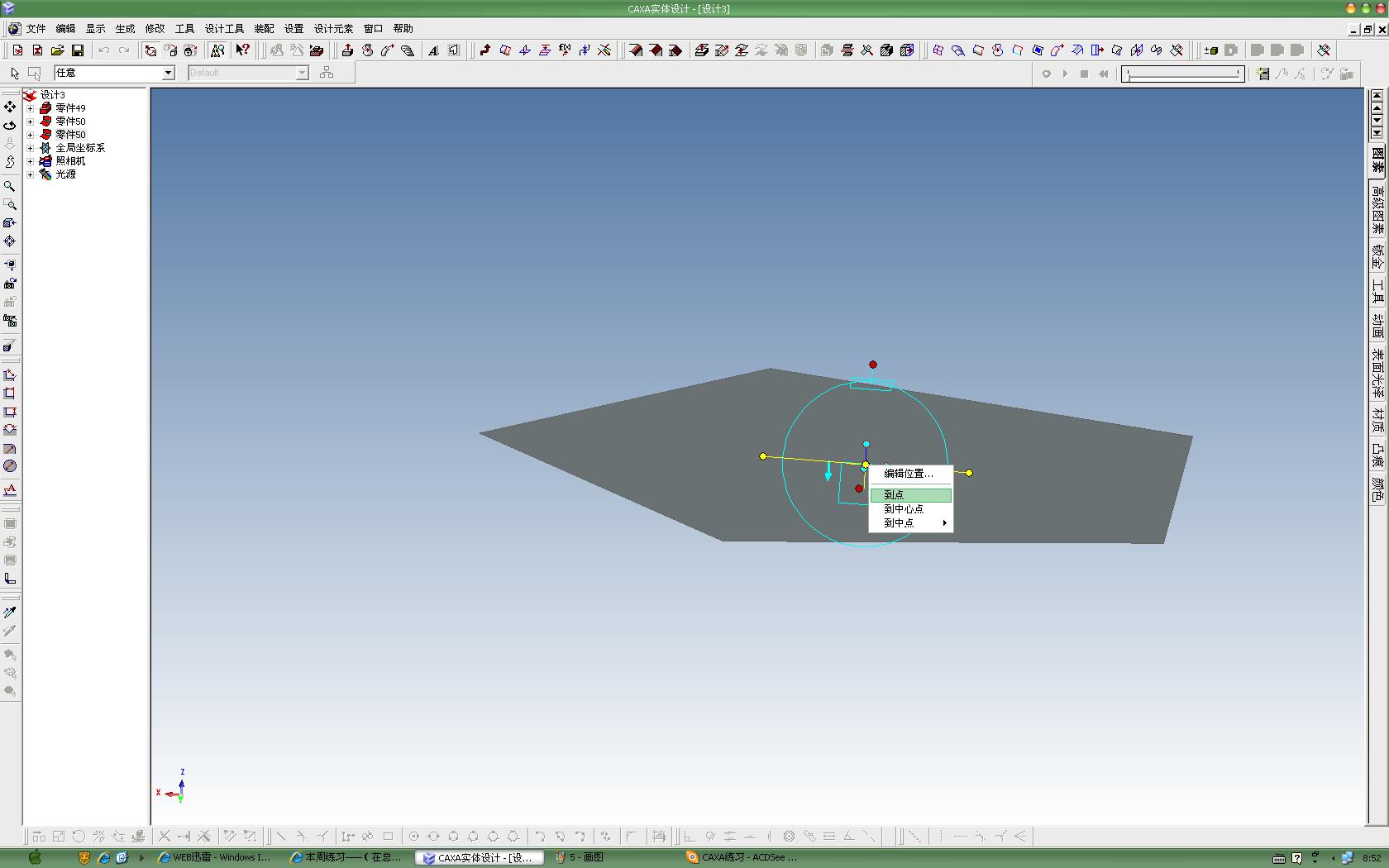Expand the 零件49 tree node
Image resolution: width=1389 pixels, height=868 pixels.
point(31,108)
